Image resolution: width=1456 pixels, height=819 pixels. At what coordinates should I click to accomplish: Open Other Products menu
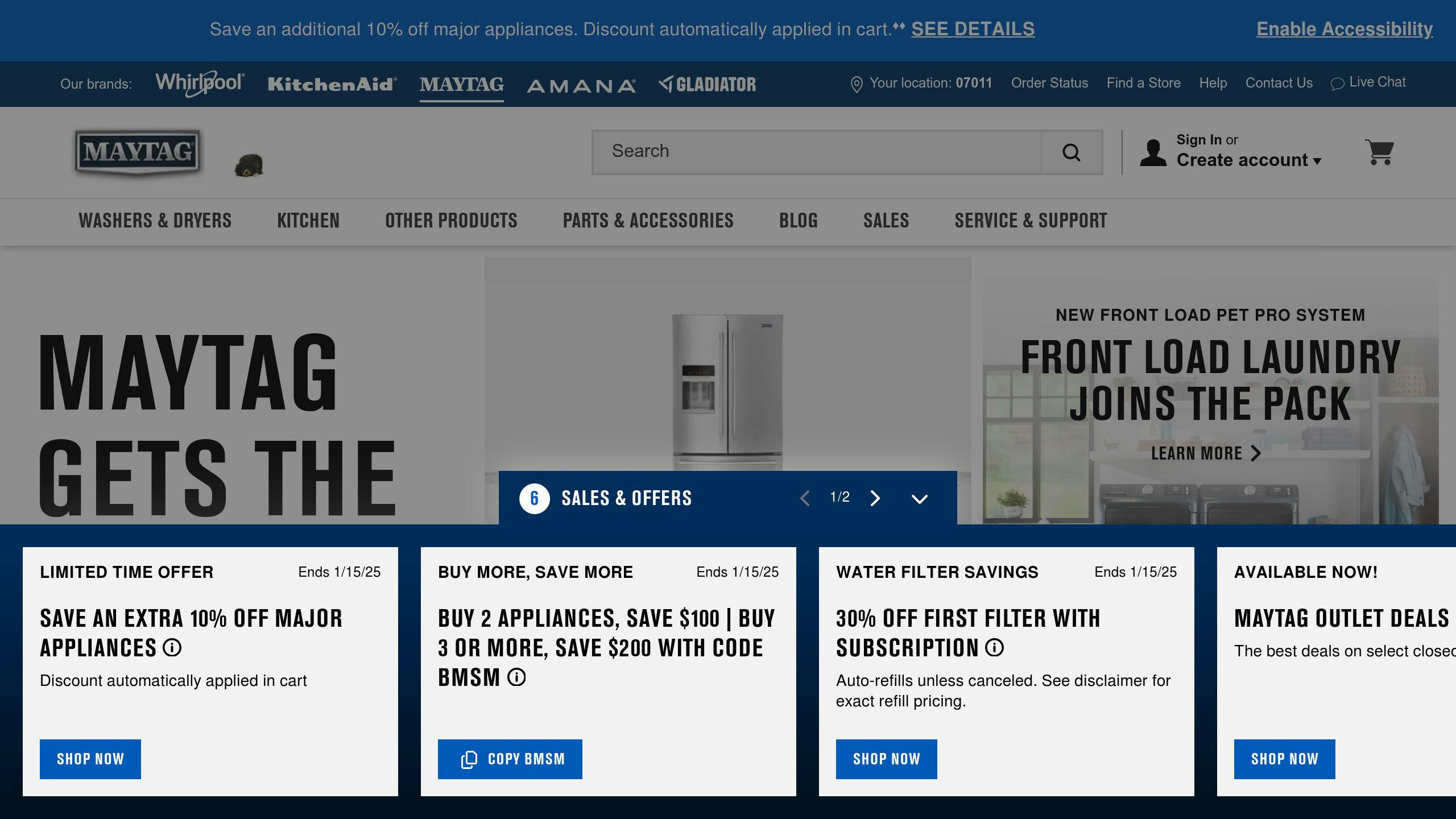(x=451, y=221)
